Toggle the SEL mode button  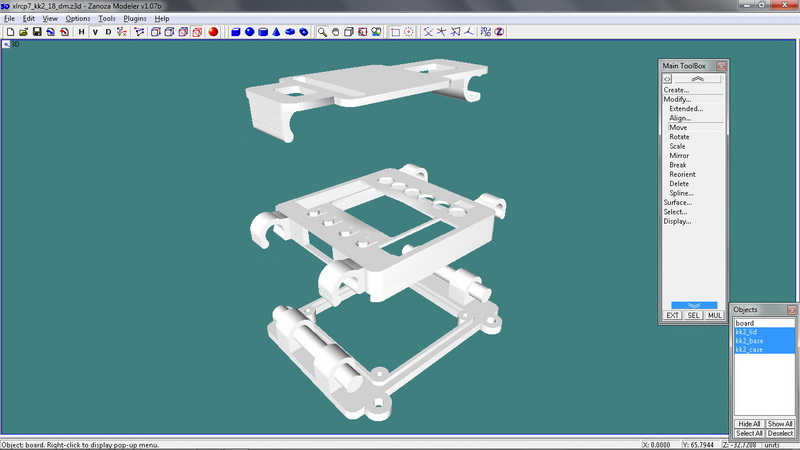coord(693,315)
